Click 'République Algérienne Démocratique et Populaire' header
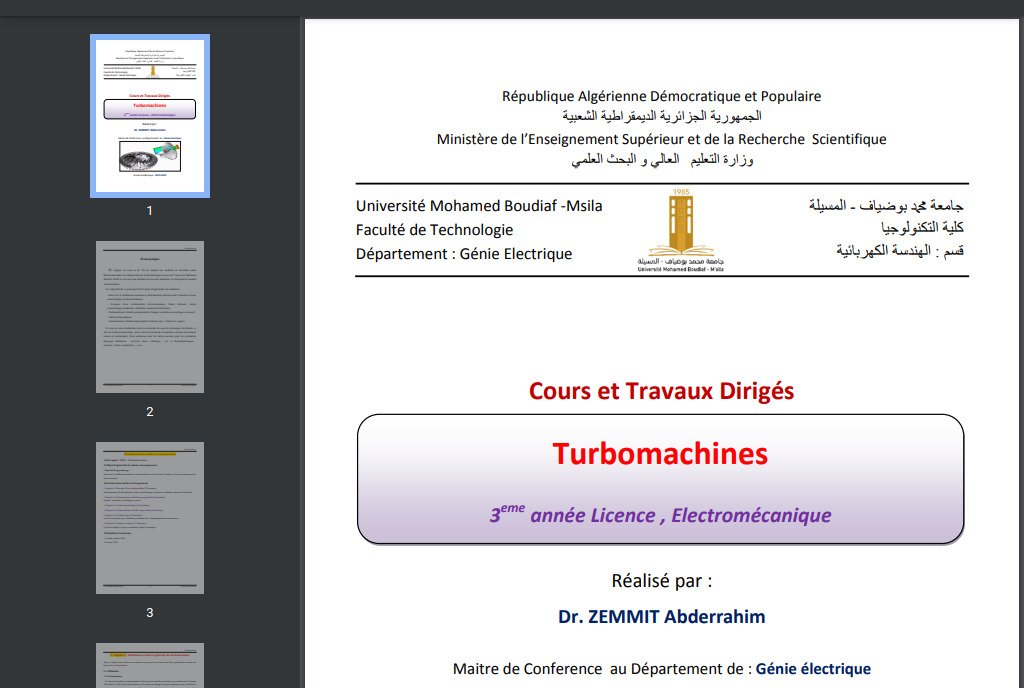This screenshot has width=1024, height=688. 662,97
